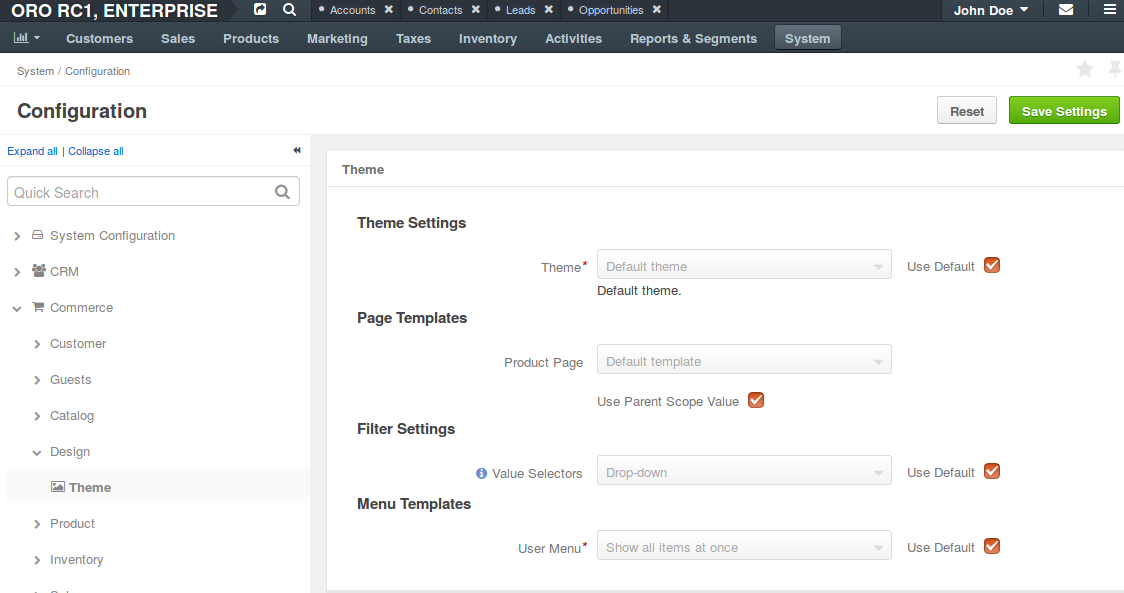This screenshot has width=1124, height=593.
Task: Expand the CRM tree node
Action: click(x=17, y=272)
